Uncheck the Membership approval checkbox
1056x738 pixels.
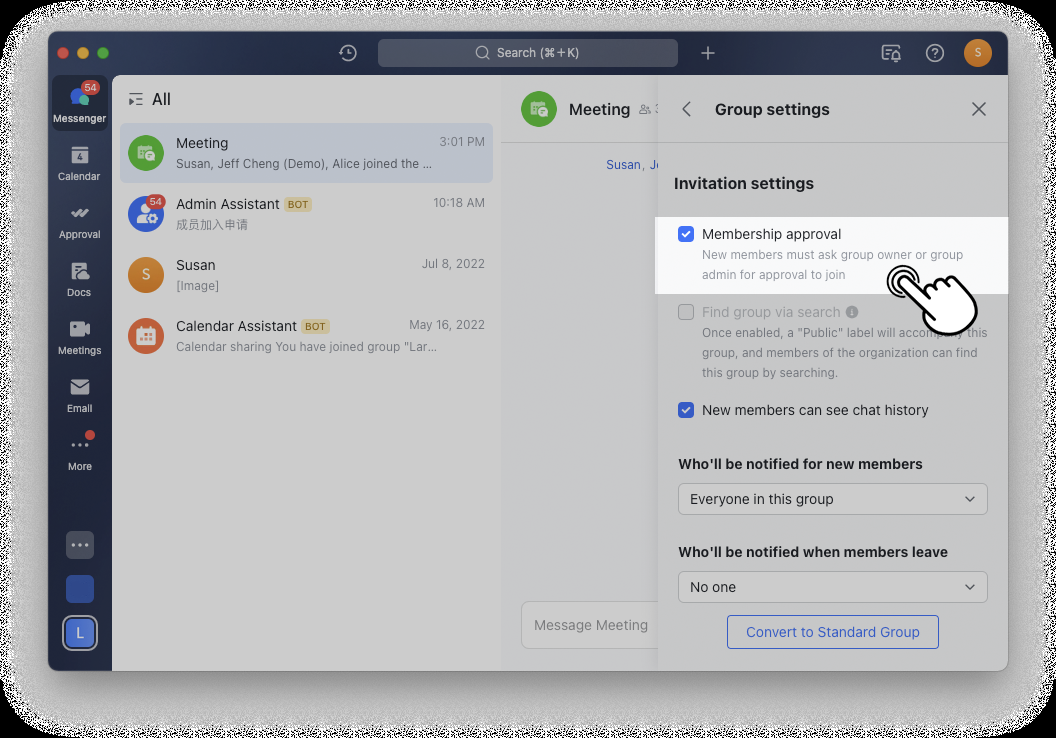pos(686,234)
